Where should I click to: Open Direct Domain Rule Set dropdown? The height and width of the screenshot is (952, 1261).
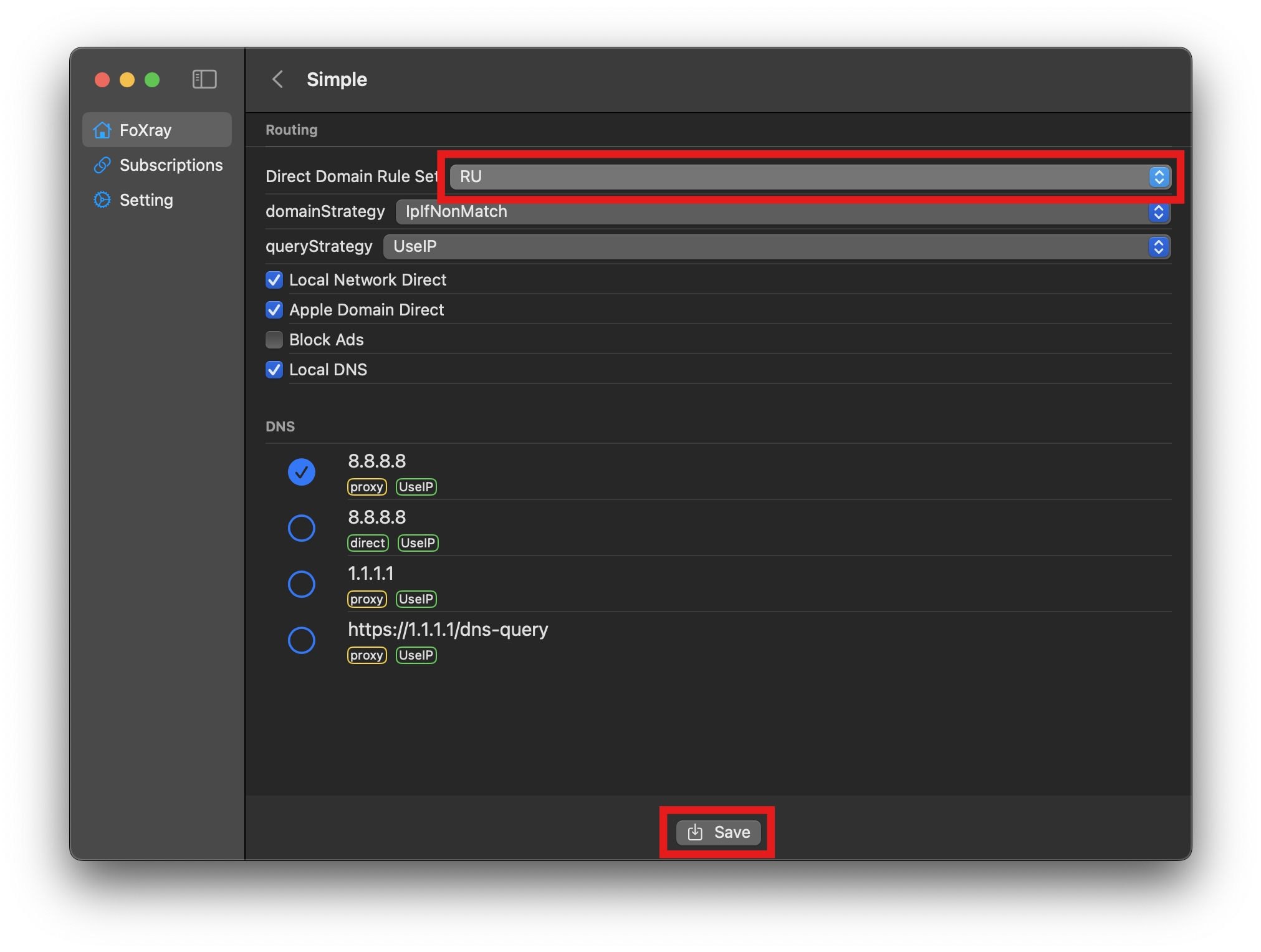810,176
